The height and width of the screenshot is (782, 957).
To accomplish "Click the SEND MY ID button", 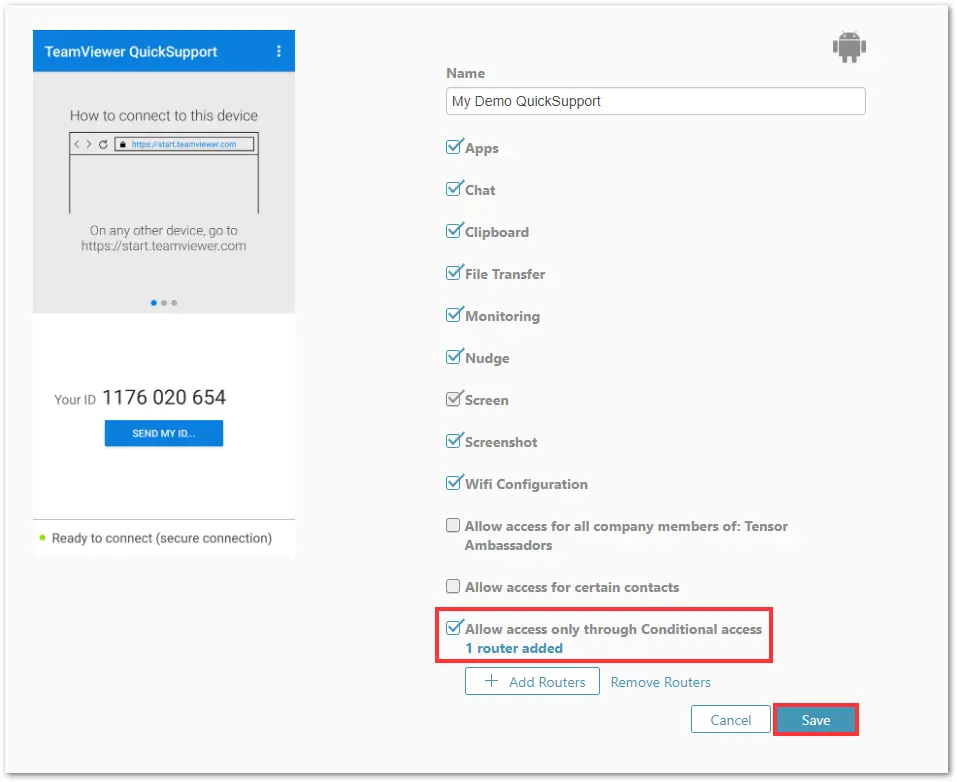I will (164, 433).
